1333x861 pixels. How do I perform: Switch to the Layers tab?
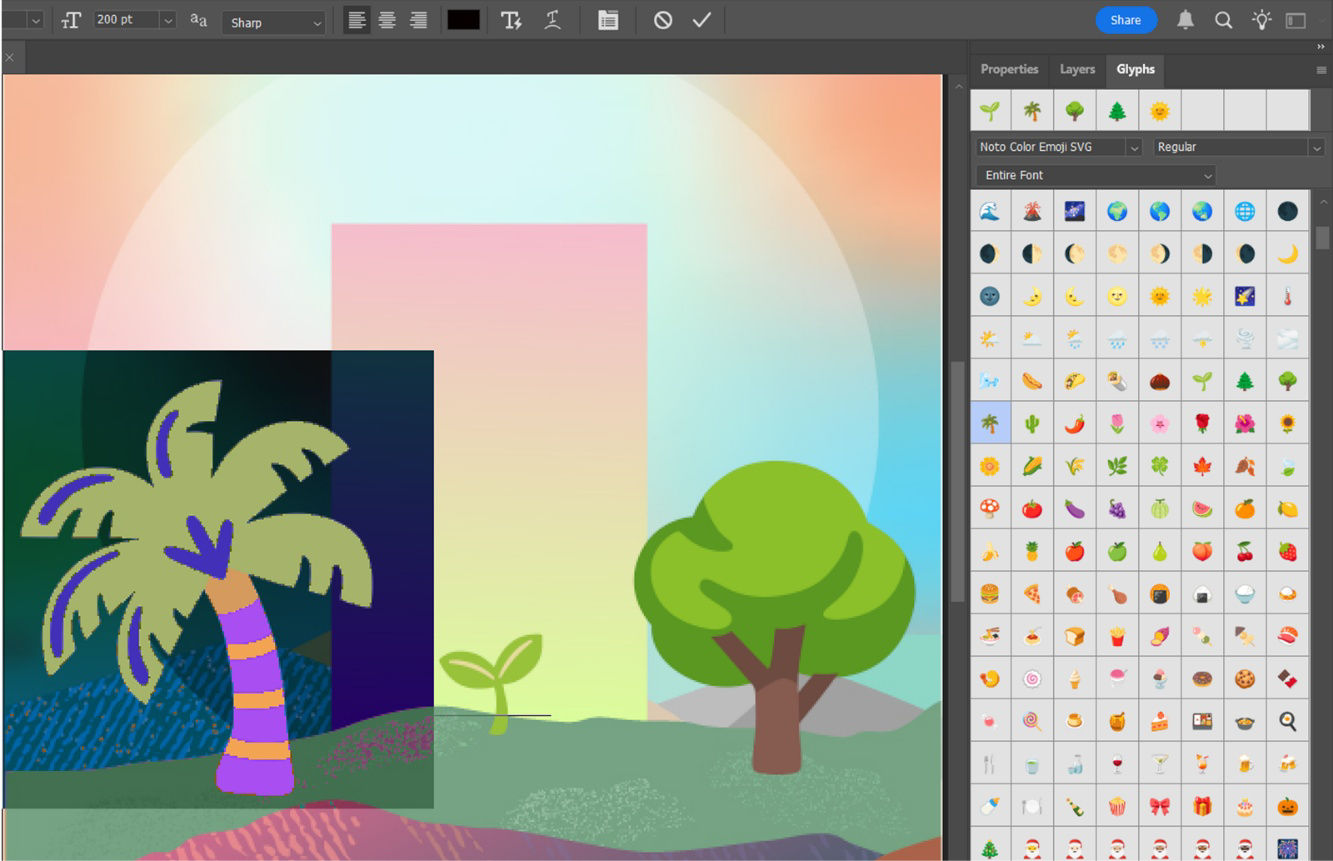[x=1077, y=69]
